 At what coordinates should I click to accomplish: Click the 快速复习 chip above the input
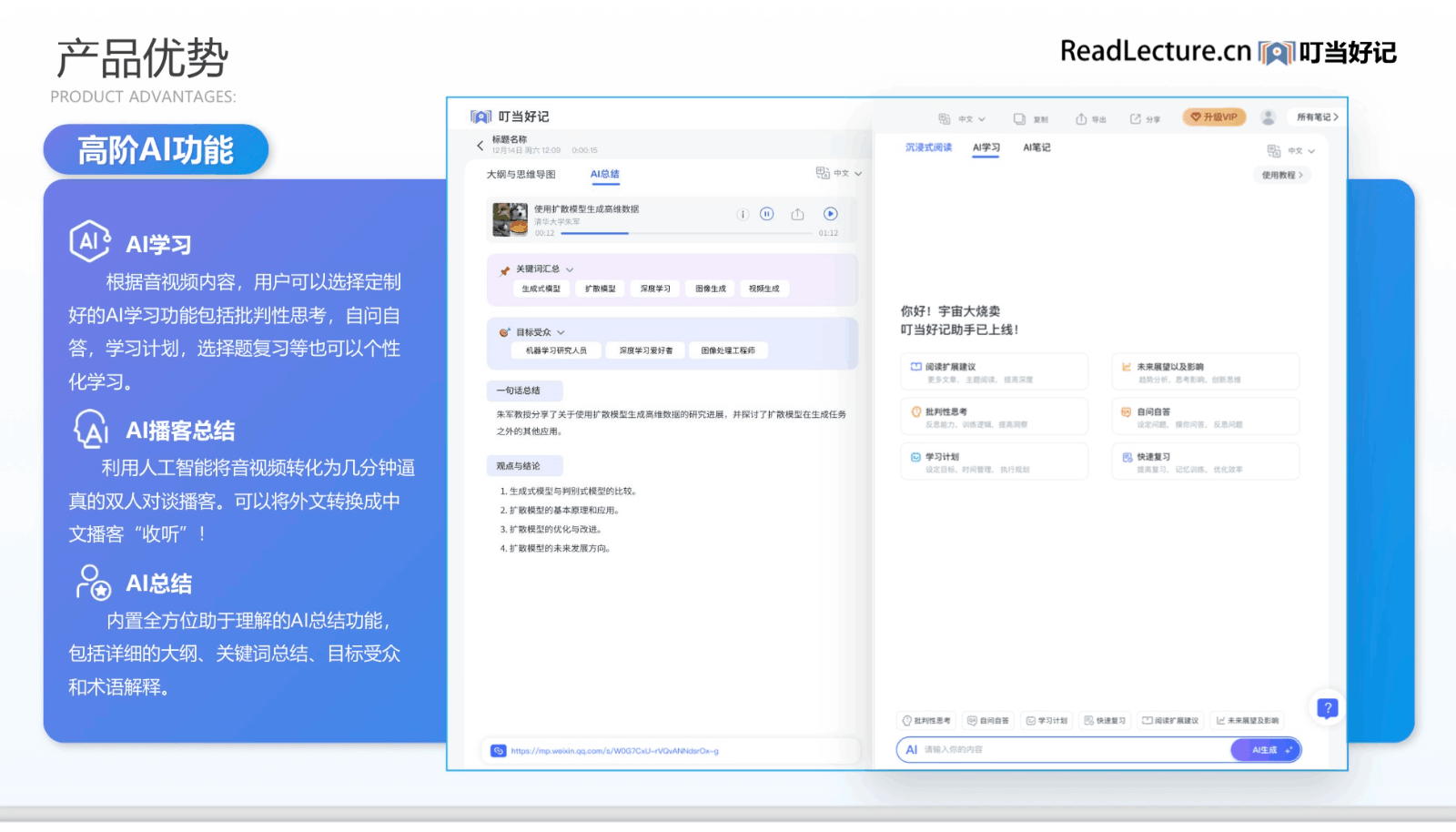click(x=1105, y=720)
